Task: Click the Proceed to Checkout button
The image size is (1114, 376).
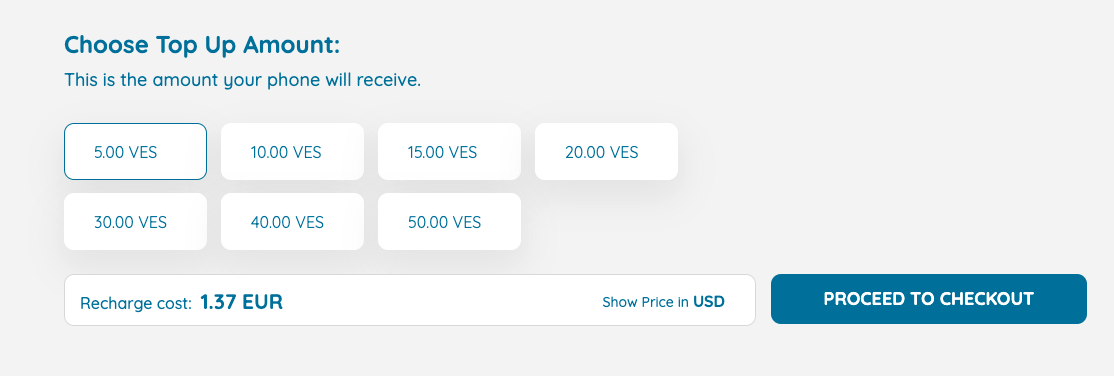Action: [929, 299]
